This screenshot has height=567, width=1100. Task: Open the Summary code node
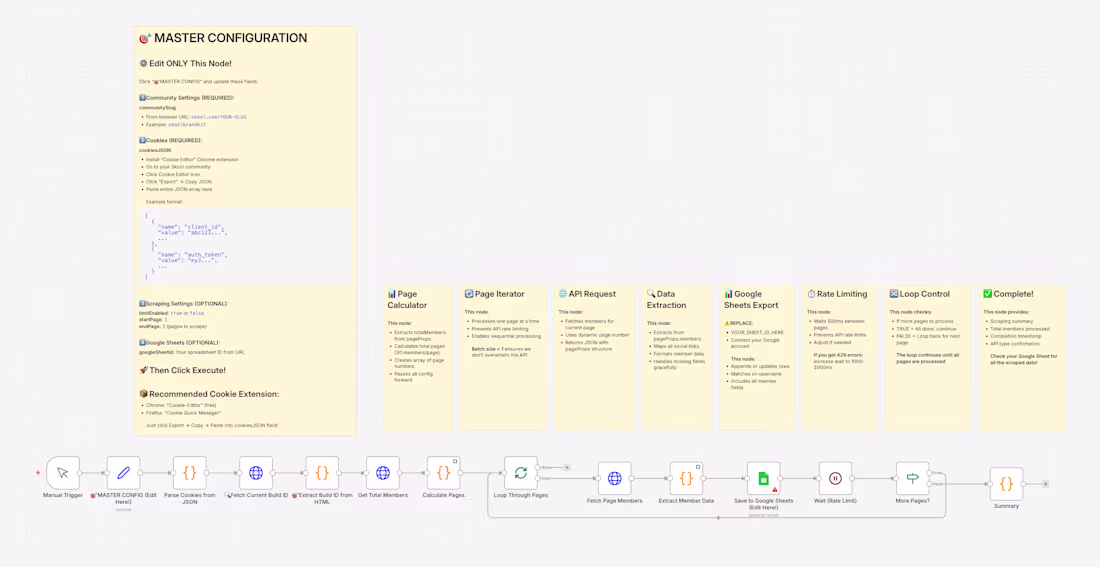coord(1007,484)
